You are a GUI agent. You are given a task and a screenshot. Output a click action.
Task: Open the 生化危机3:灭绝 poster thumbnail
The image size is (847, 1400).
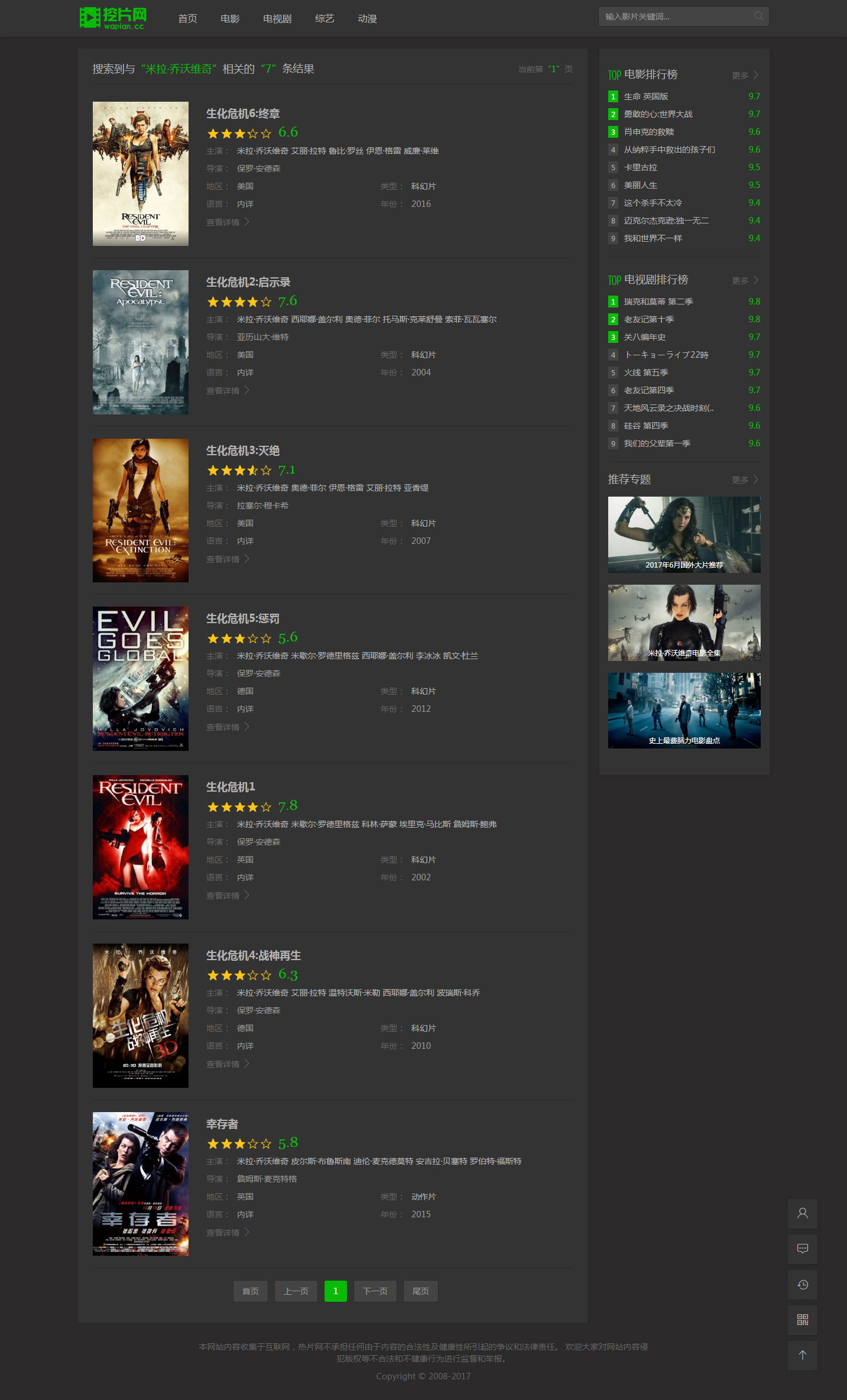(x=141, y=510)
